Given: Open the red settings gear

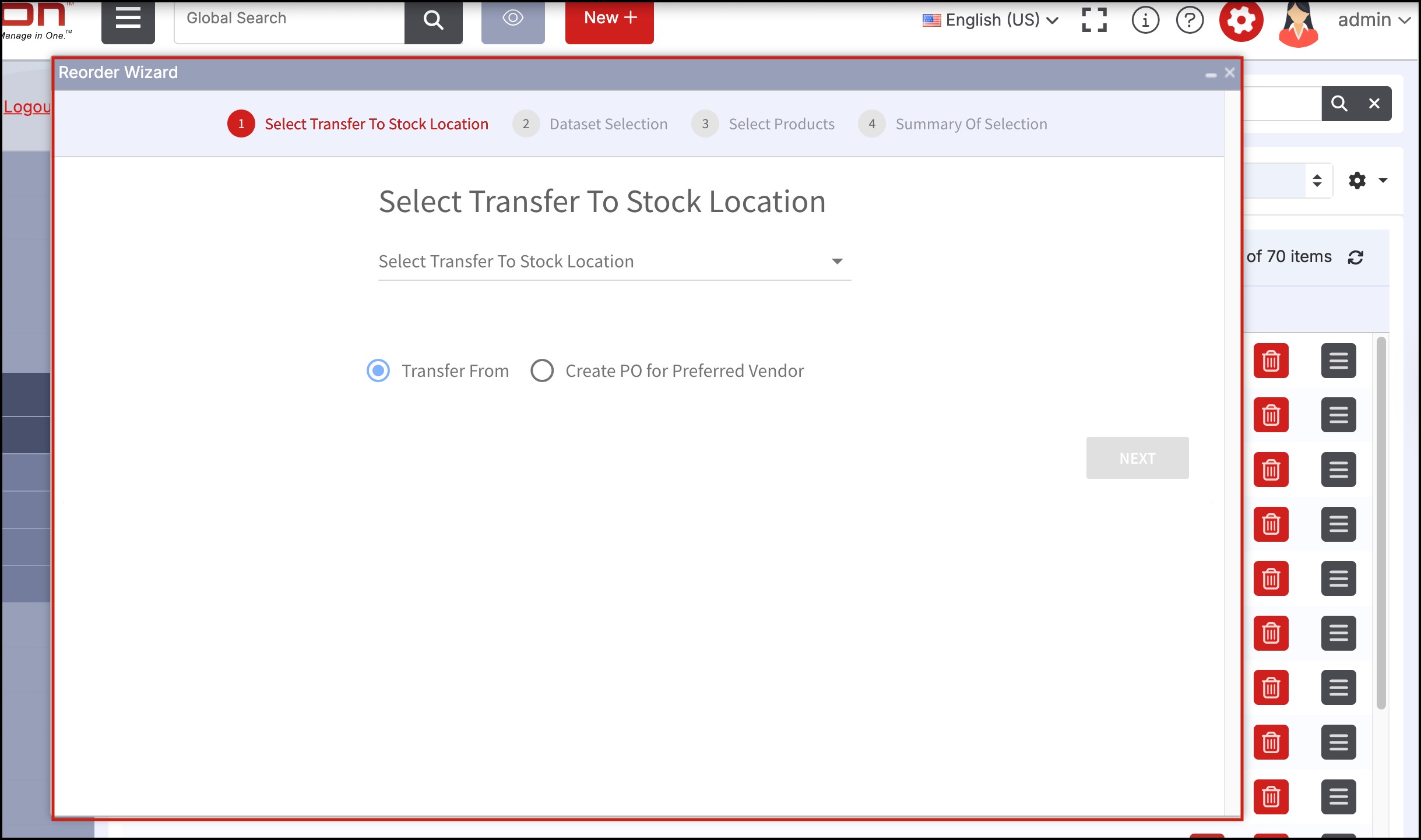Looking at the screenshot, I should [1241, 20].
